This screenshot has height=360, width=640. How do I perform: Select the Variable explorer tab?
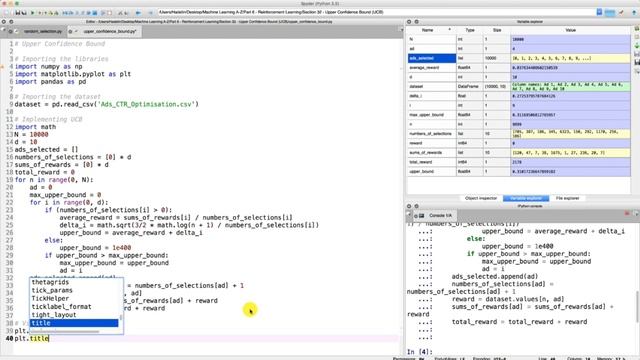[x=526, y=198]
